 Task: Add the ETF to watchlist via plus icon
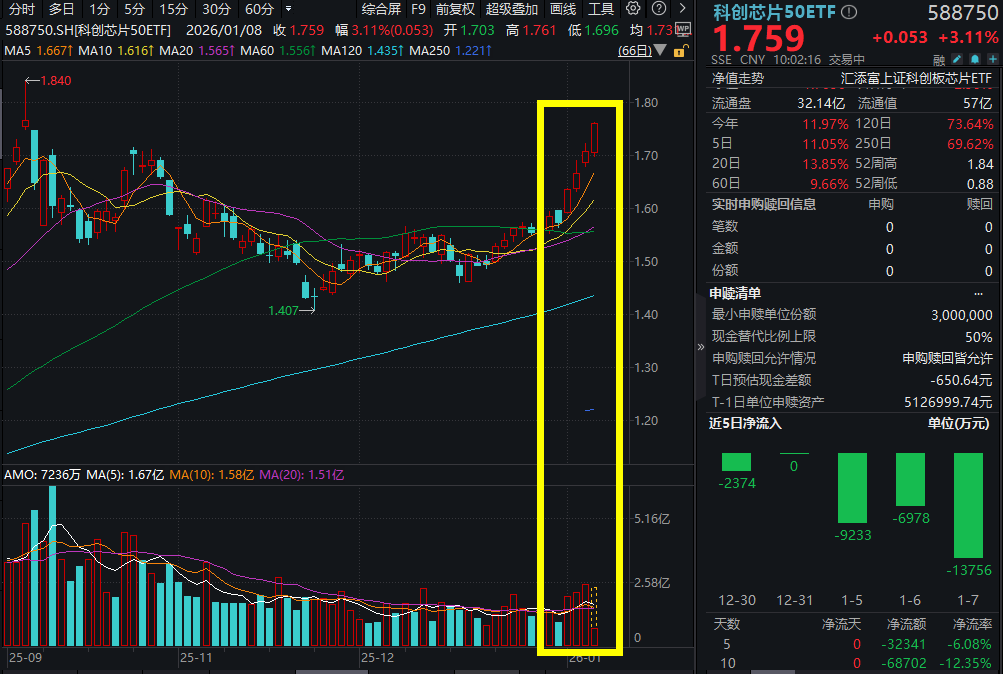click(993, 59)
